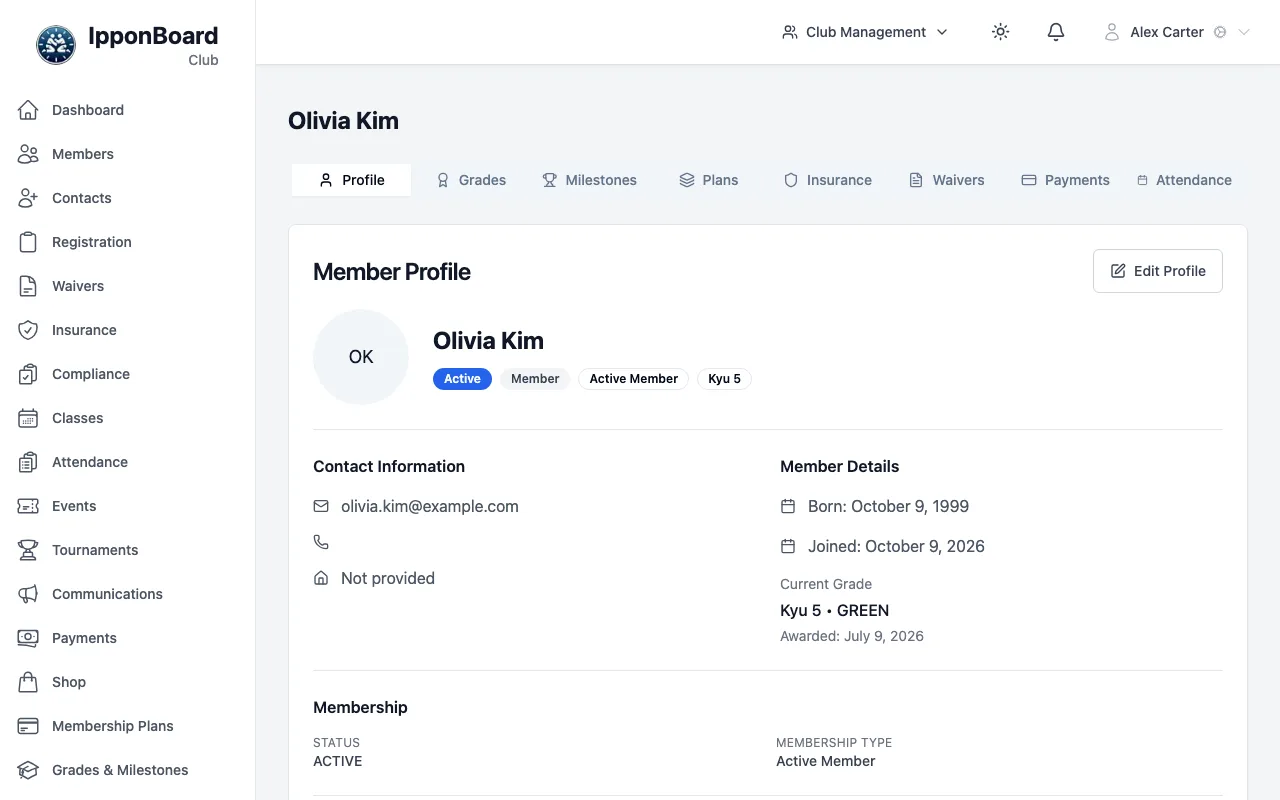The width and height of the screenshot is (1280, 800).
Task: Switch to the Milestones tab
Action: [589, 180]
